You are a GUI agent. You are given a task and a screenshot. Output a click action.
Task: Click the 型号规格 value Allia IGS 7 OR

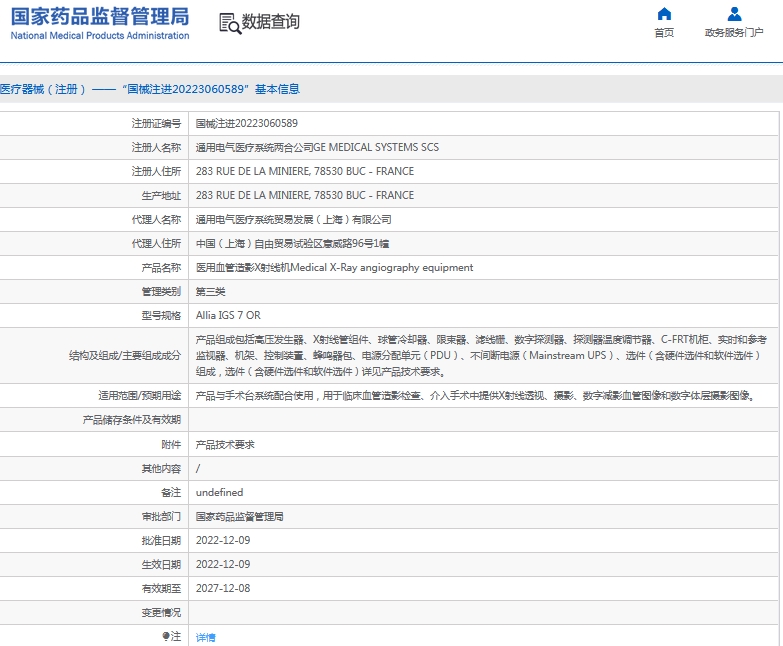click(x=228, y=316)
